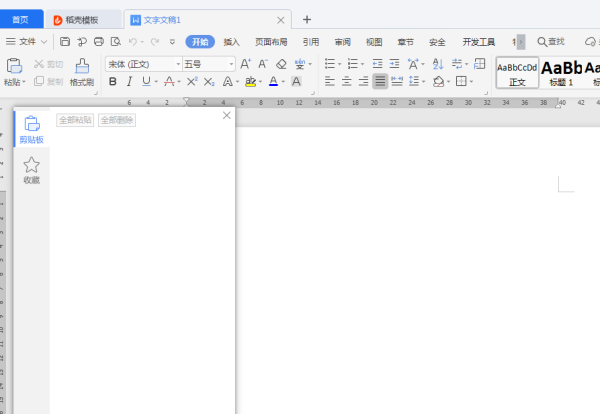This screenshot has width=600, height=414.
Task: Toggle Justify alignment
Action: tap(380, 81)
